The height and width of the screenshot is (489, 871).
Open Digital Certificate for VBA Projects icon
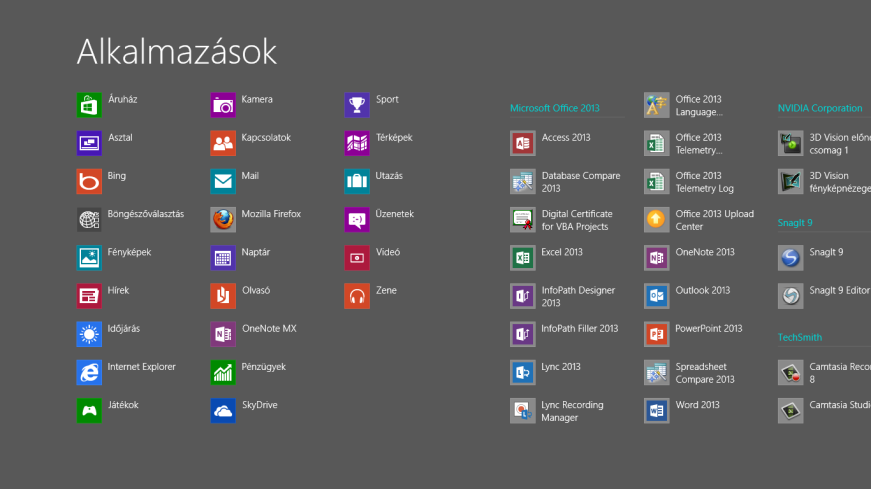click(x=523, y=219)
